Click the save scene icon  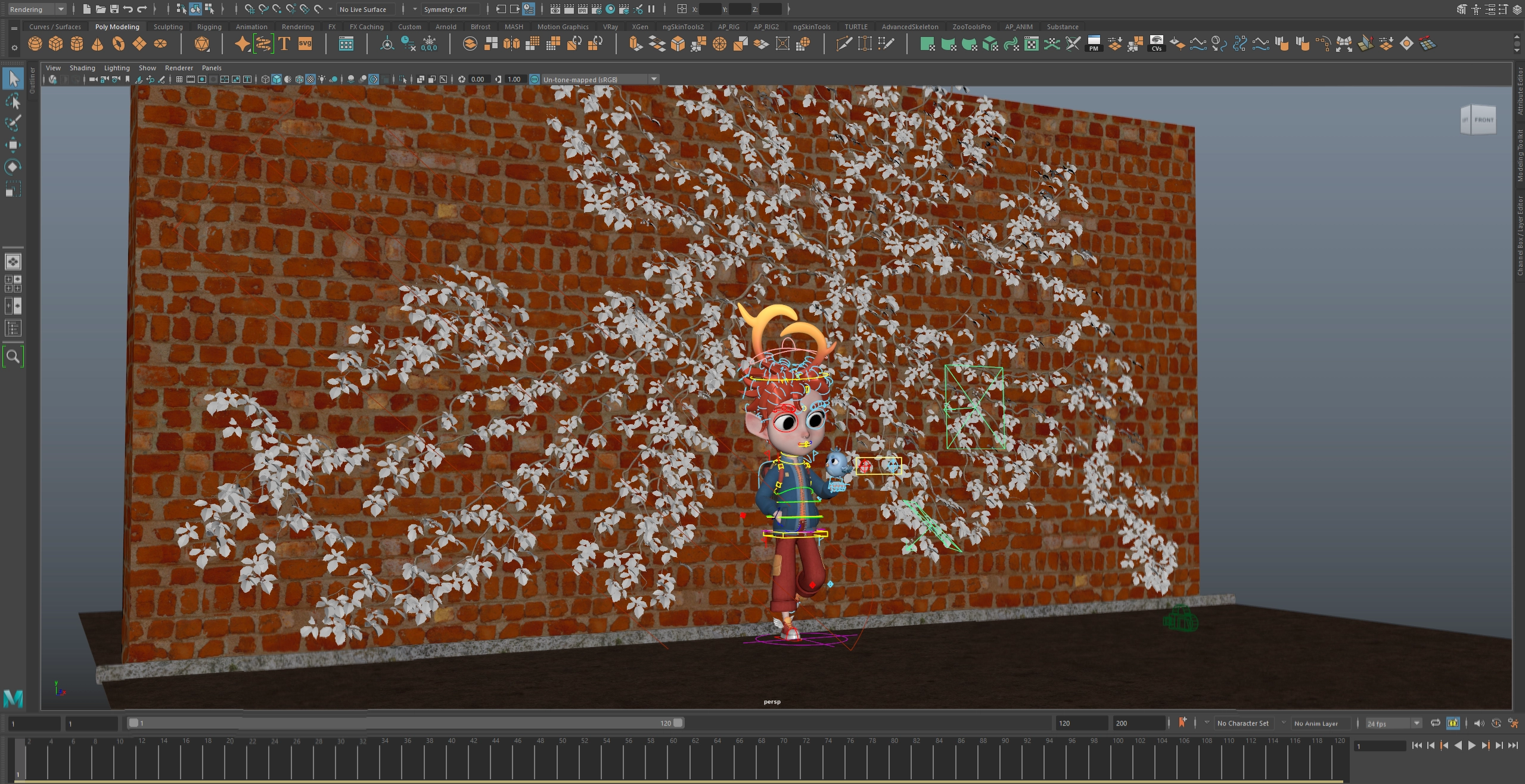click(x=114, y=9)
